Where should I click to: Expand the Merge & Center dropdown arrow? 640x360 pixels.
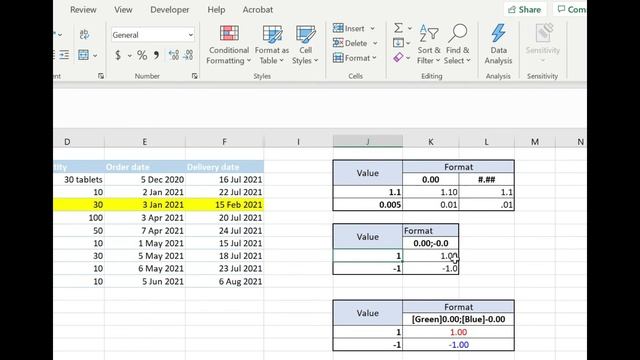tap(95, 55)
